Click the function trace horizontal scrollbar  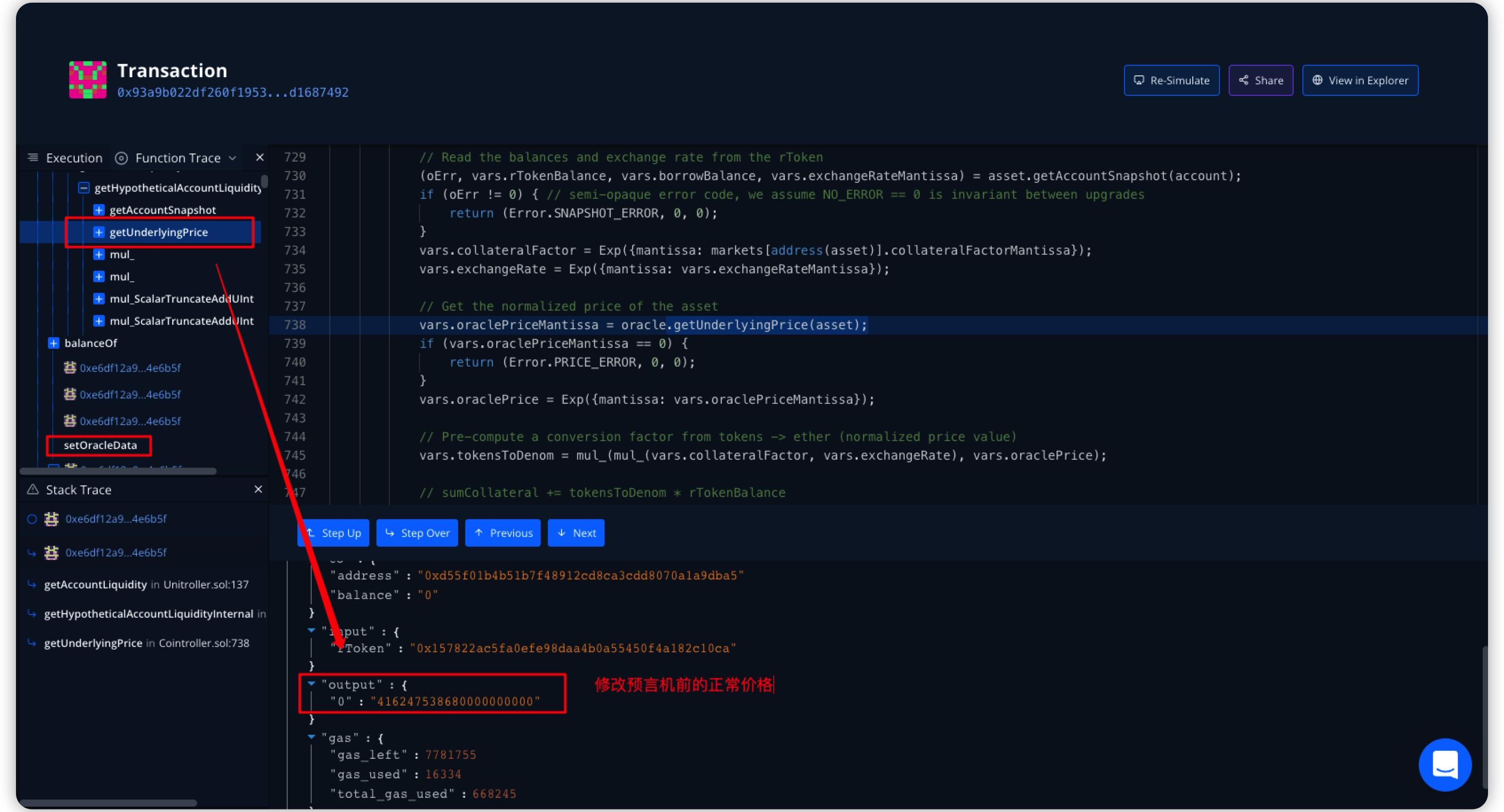(x=118, y=470)
